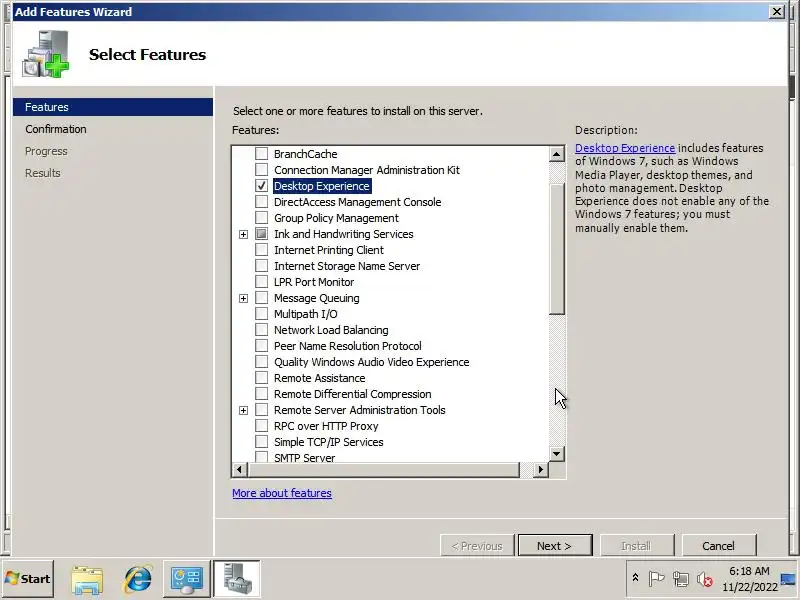800x600 pixels.
Task: Click the features list scroll down arrow
Action: 557,454
